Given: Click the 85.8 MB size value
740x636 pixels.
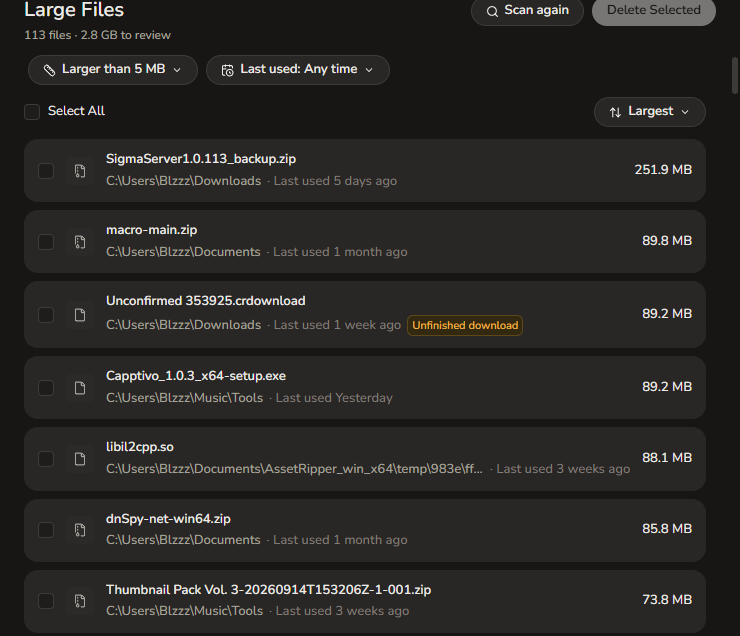Looking at the screenshot, I should tap(667, 529).
